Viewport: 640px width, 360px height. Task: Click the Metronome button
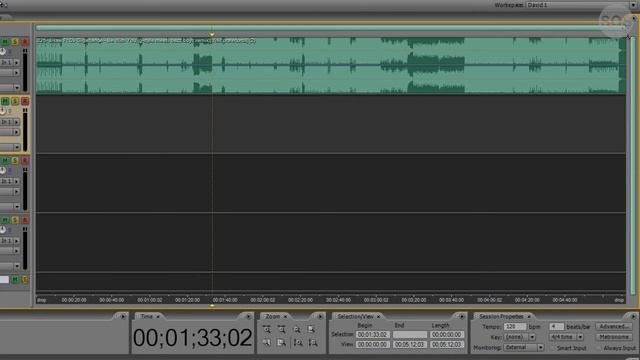(614, 337)
